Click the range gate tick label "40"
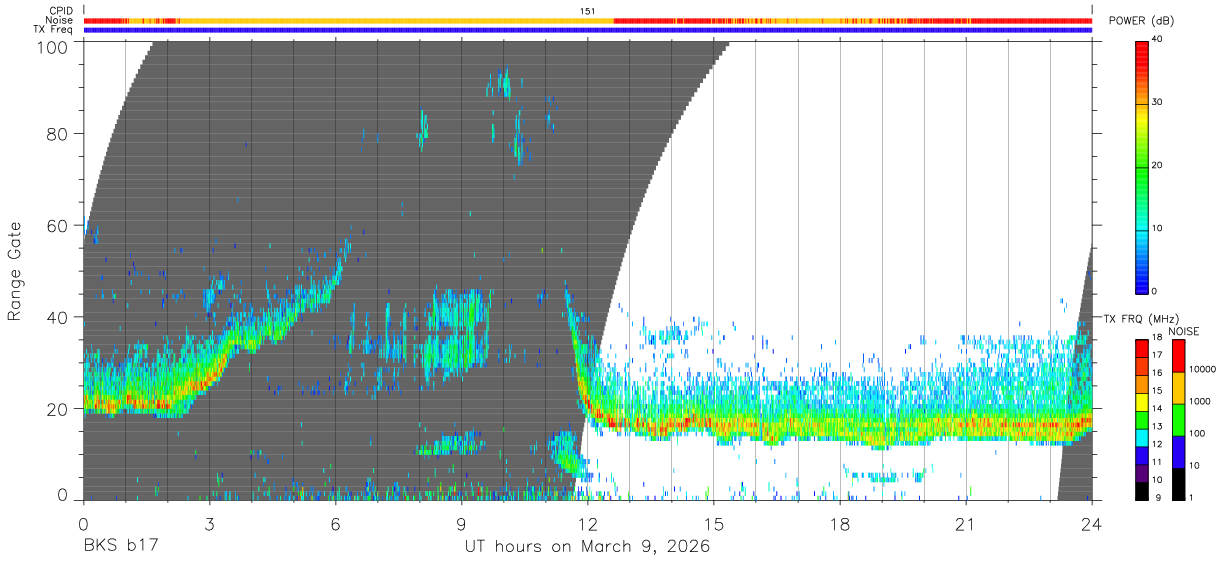 tap(57, 317)
